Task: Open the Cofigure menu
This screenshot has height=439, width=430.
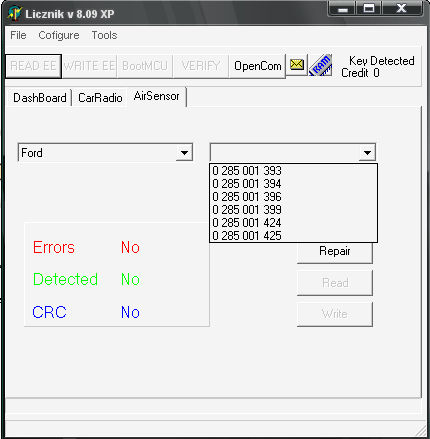Action: click(x=59, y=35)
